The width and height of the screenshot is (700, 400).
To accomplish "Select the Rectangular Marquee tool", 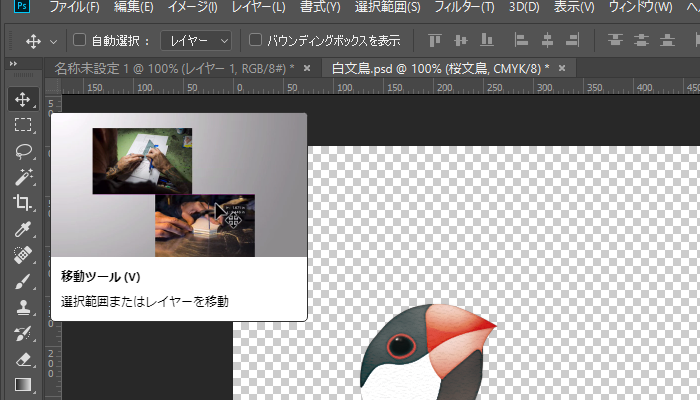I will click(x=23, y=125).
